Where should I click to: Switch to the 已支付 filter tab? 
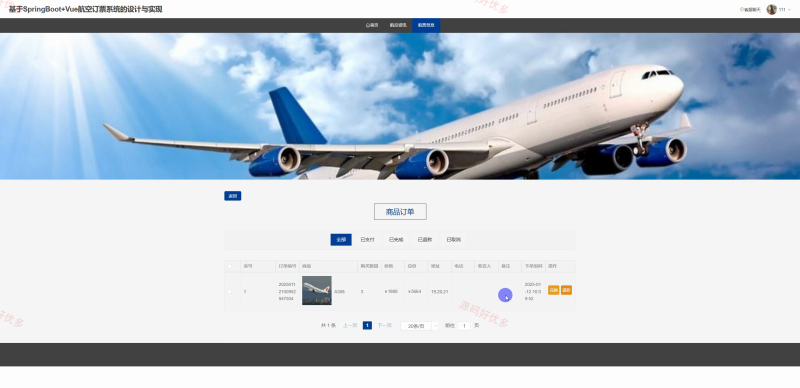coord(367,239)
